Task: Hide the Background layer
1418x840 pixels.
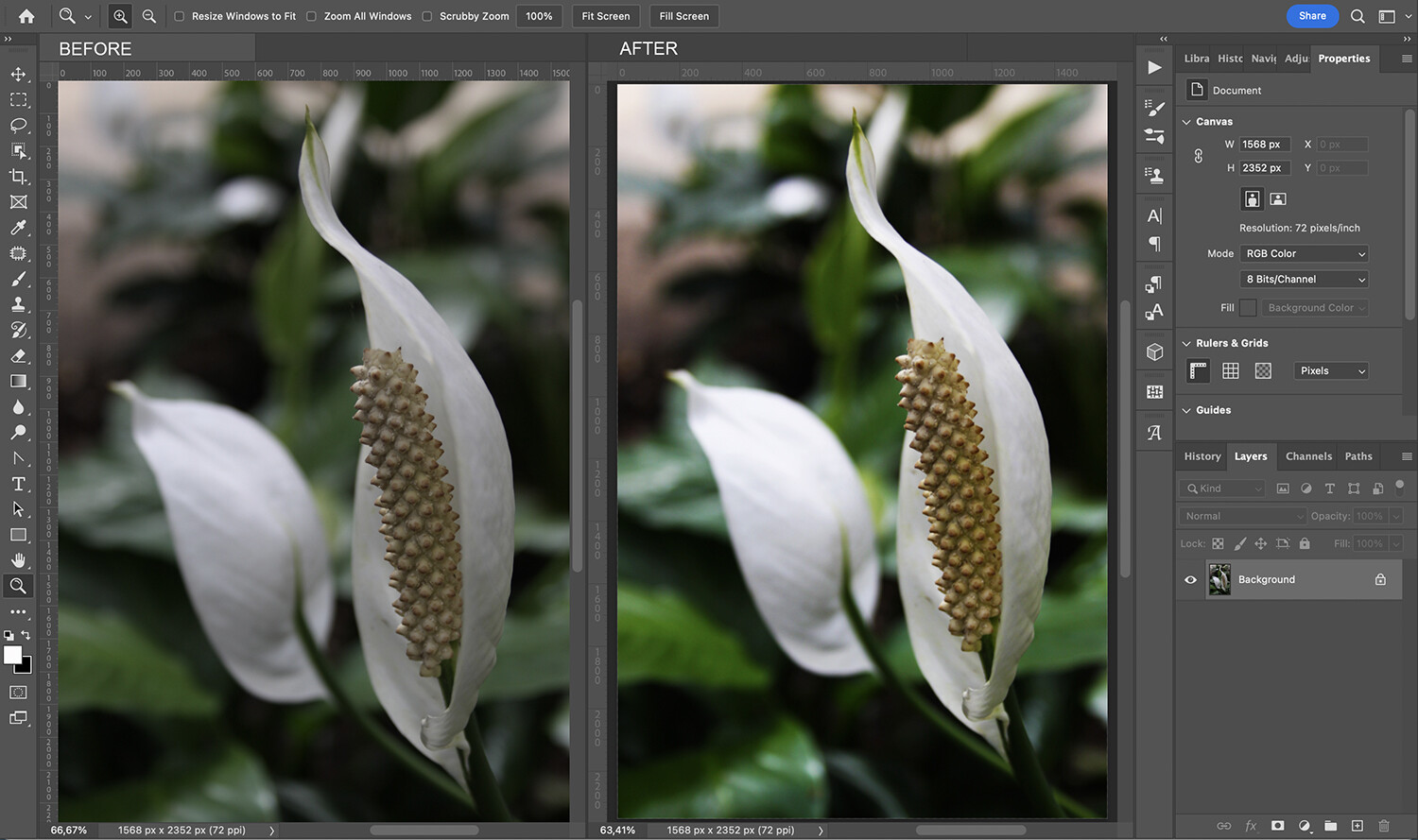Action: click(x=1190, y=579)
